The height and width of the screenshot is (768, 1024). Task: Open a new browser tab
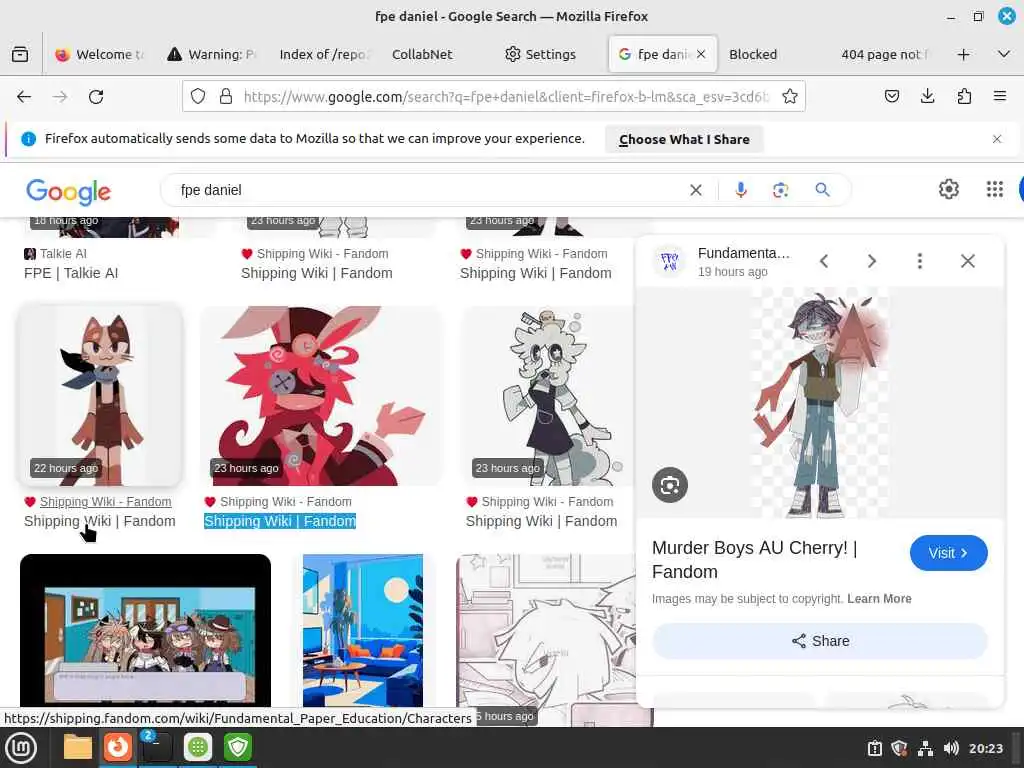click(963, 54)
